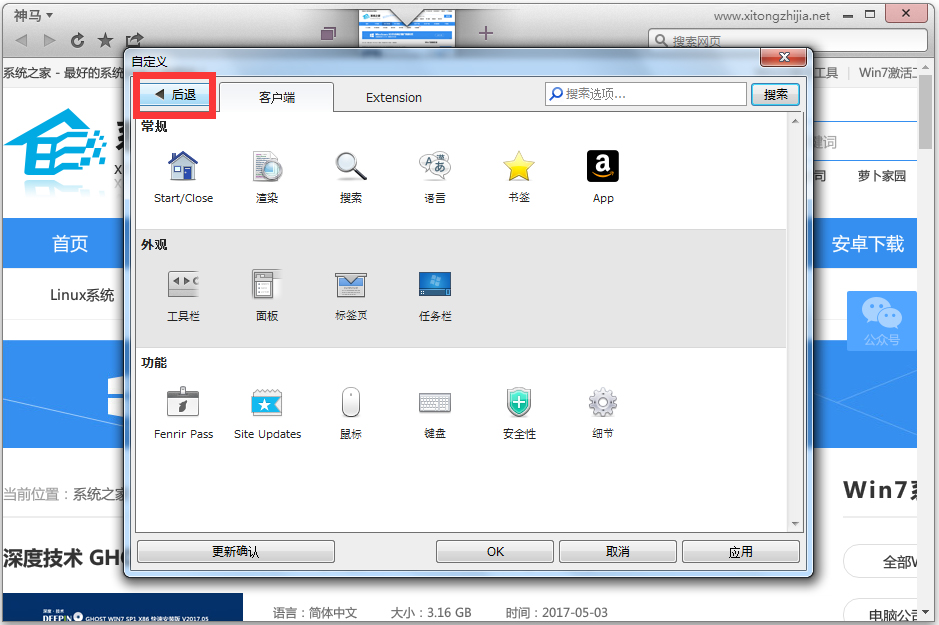
Task: Click the 公众号 WeChat icon on page
Action: [882, 321]
